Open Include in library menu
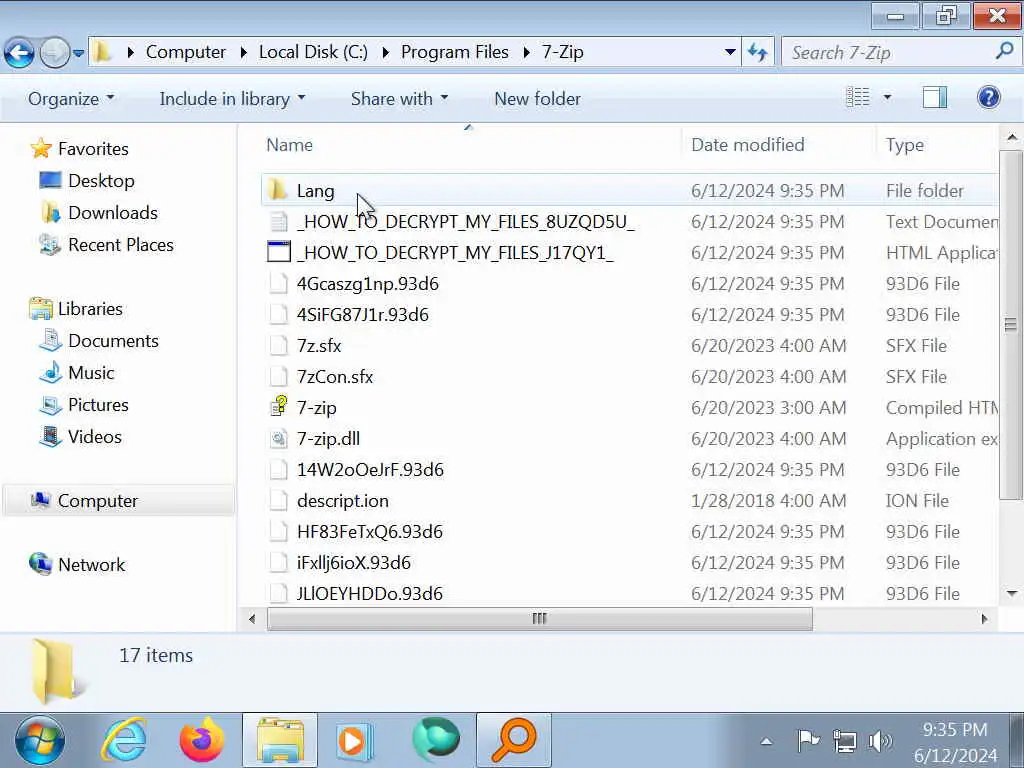Image resolution: width=1024 pixels, height=768 pixels. 232,99
